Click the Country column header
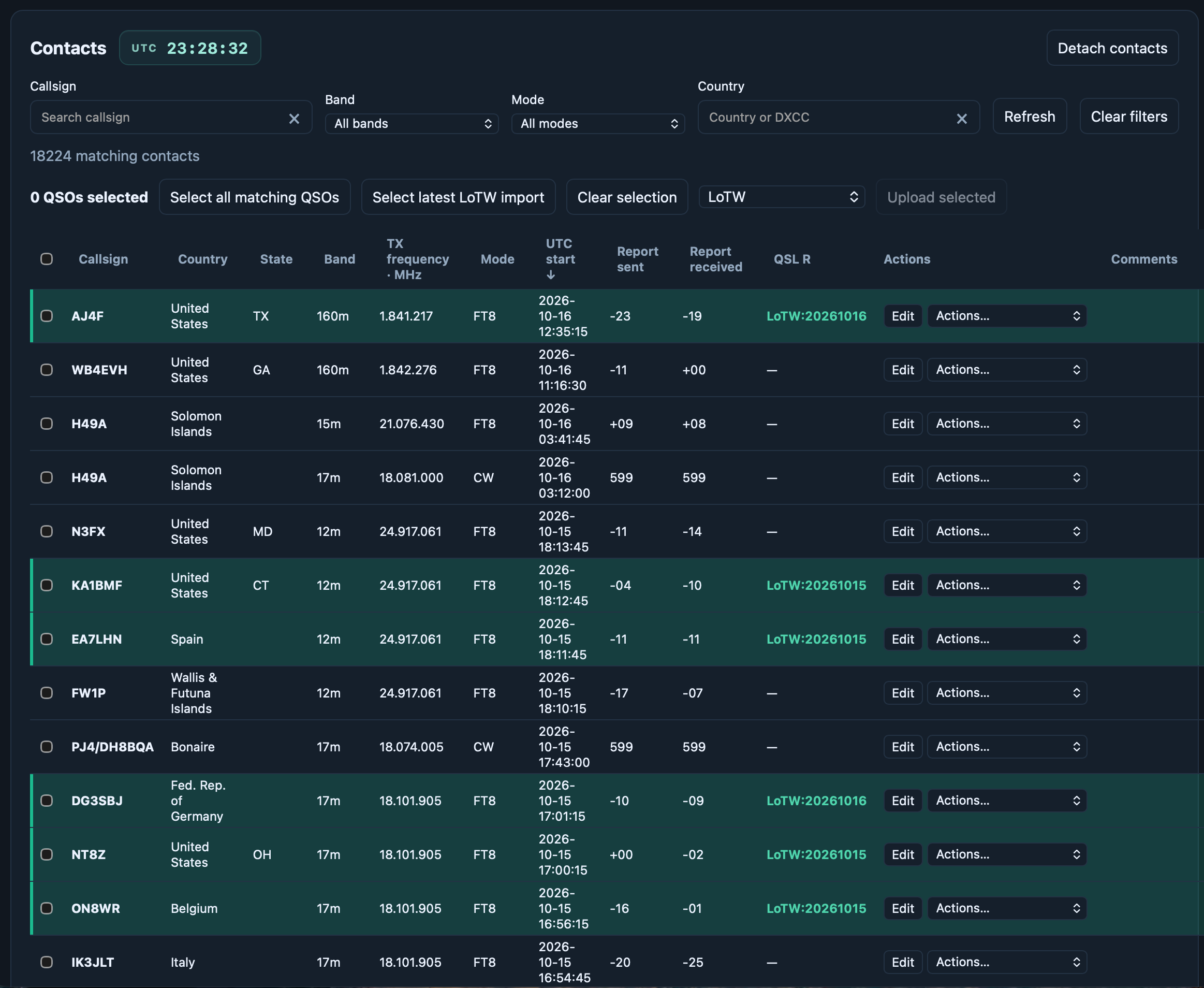Screen dimensions: 1204x988 point(202,259)
